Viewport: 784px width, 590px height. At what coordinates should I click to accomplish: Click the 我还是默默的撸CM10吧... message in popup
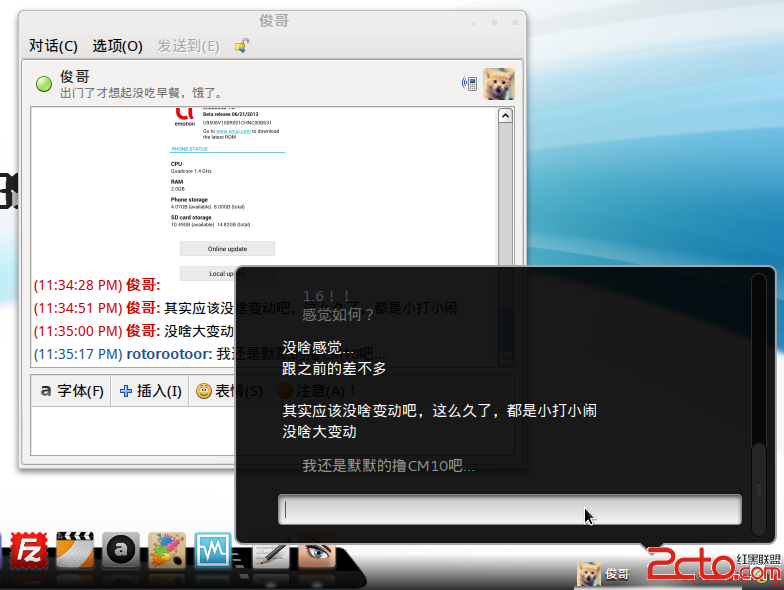click(388, 466)
